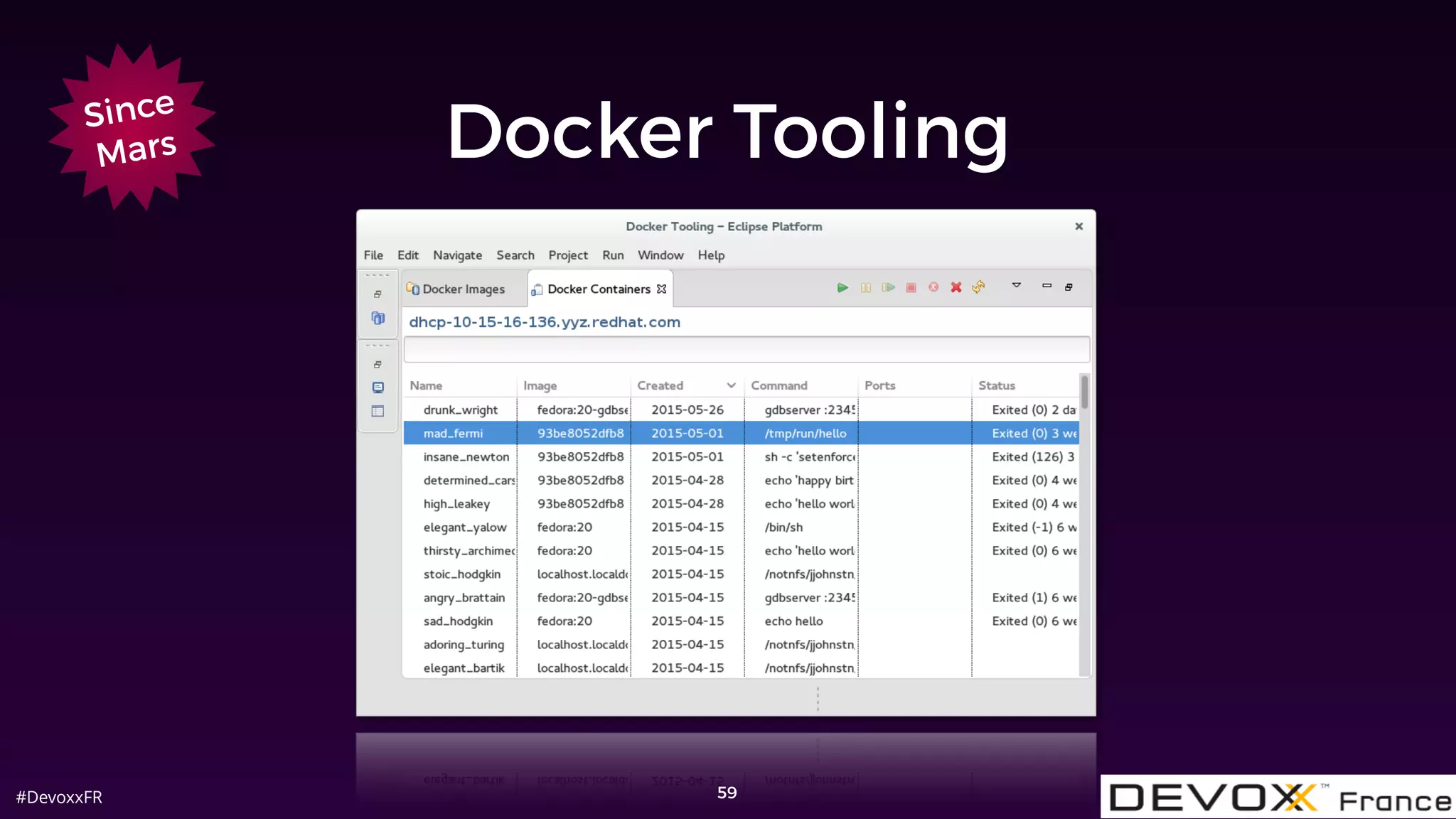Stop container with red square icon

[x=911, y=288]
